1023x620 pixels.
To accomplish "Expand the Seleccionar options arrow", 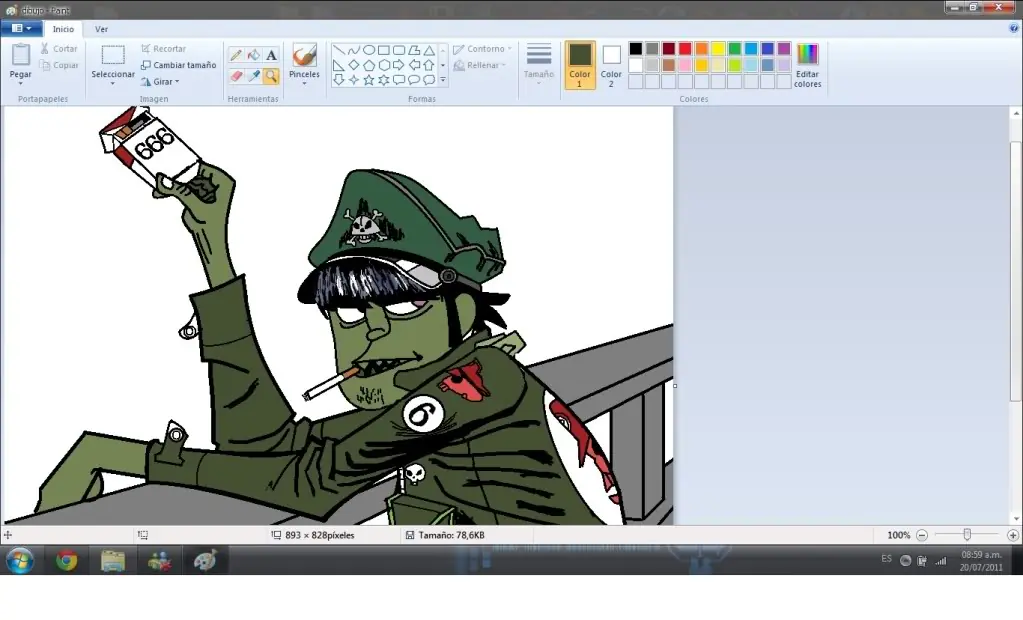I will [112, 84].
